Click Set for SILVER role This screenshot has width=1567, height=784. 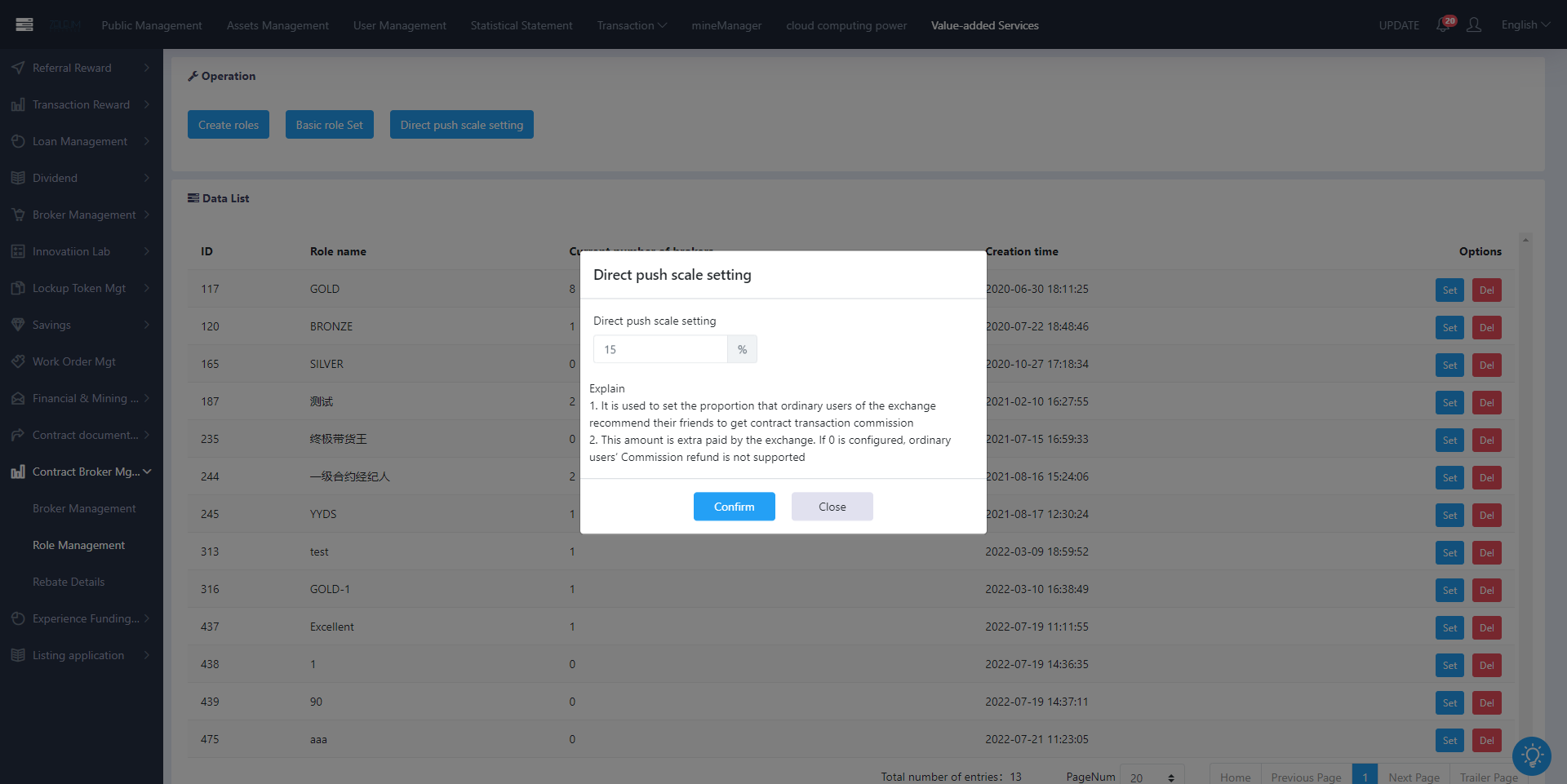(x=1449, y=365)
